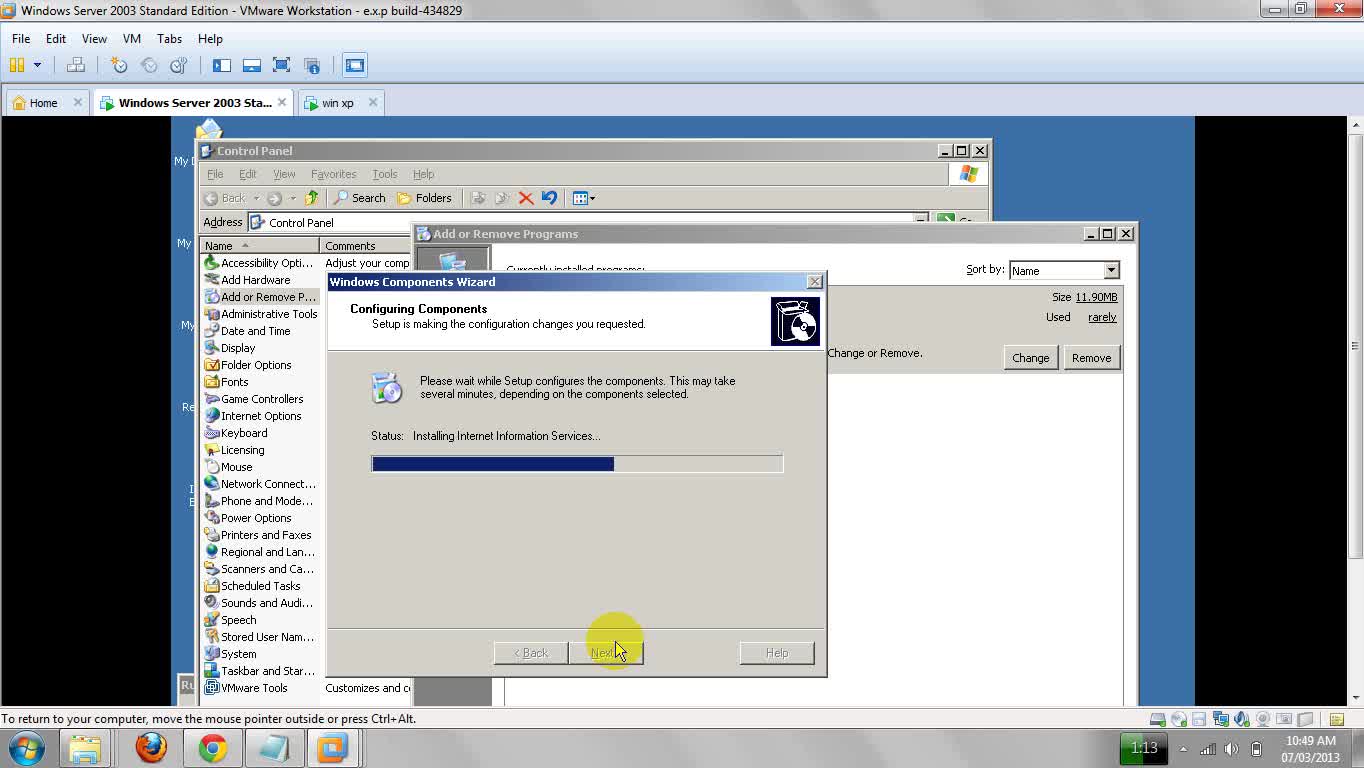Click the VMware pause/suspend VM toolbar icon
1364x768 pixels.
point(17,65)
